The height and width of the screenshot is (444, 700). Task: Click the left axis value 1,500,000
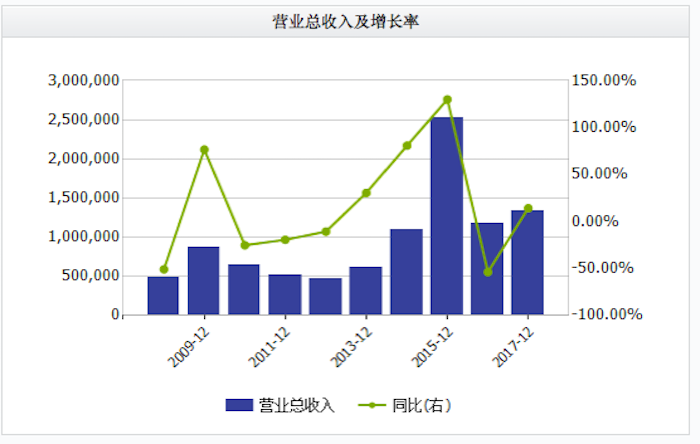tap(84, 197)
